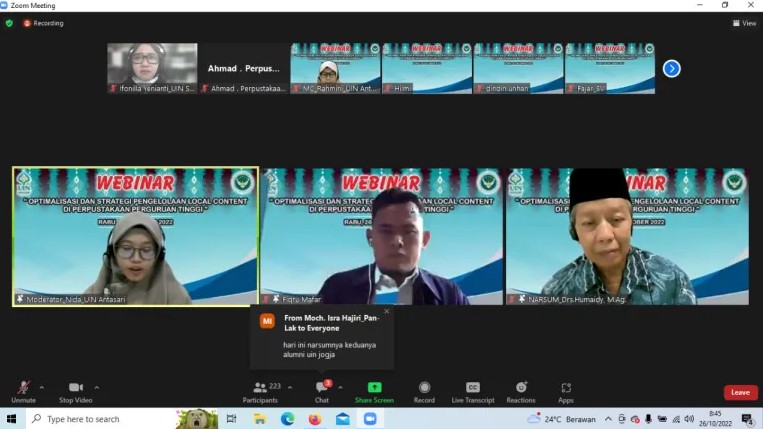Click the Moderator_Nida_UIN Antasari video tile
This screenshot has height=429, width=763.
[x=136, y=237]
